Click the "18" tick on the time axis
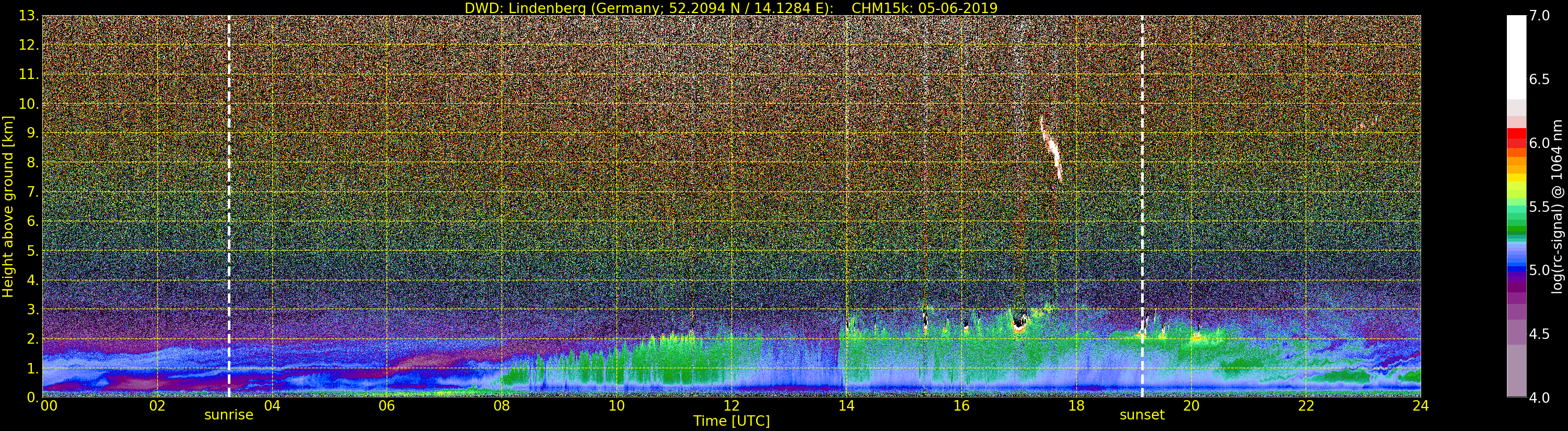This screenshot has height=431, width=1568. point(1076,406)
